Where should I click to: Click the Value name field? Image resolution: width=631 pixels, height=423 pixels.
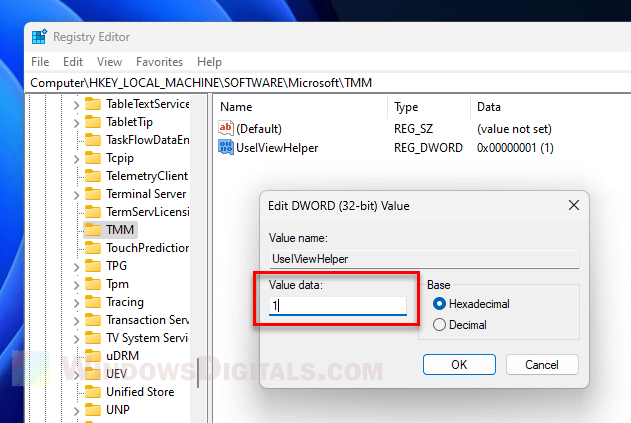pyautogui.click(x=424, y=259)
